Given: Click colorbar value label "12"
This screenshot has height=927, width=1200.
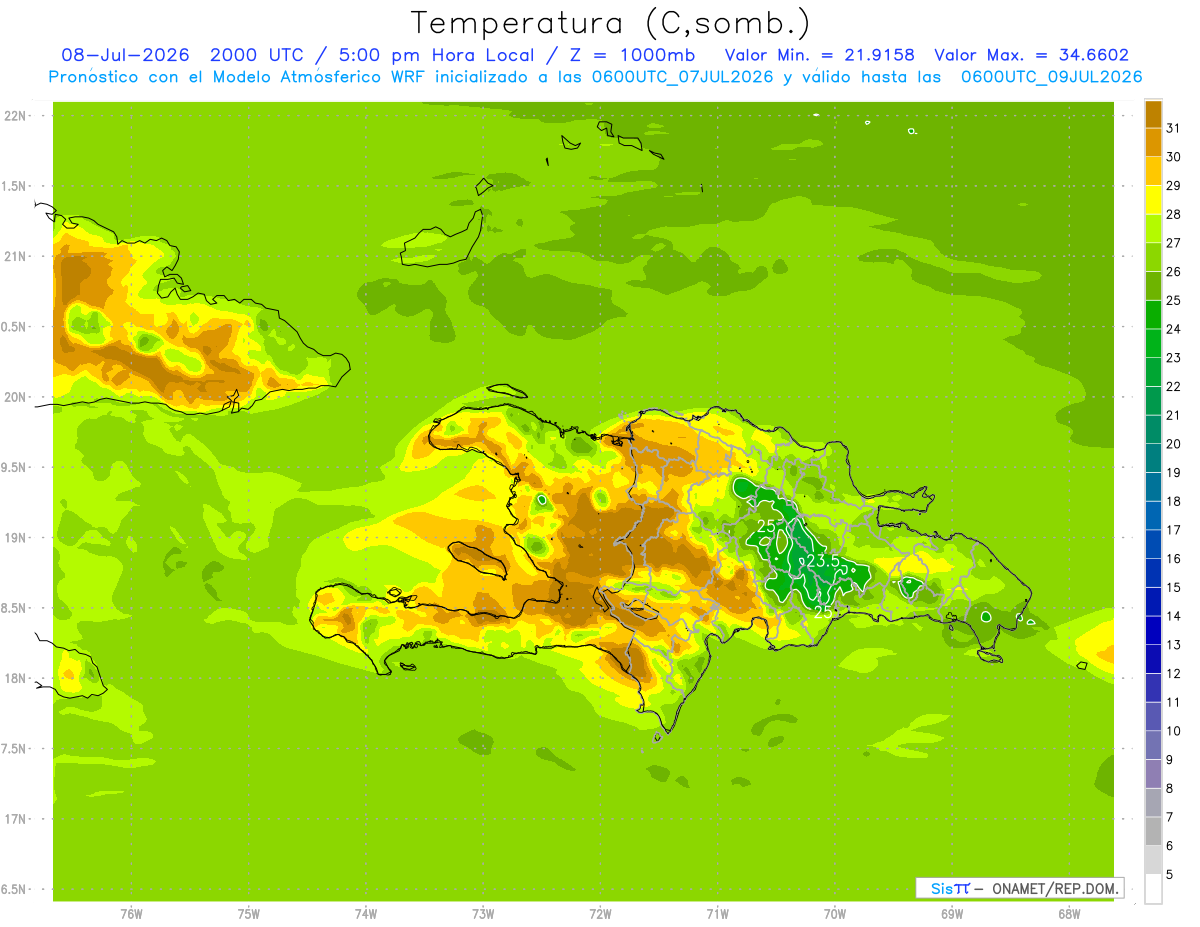Looking at the screenshot, I should coord(1174,674).
